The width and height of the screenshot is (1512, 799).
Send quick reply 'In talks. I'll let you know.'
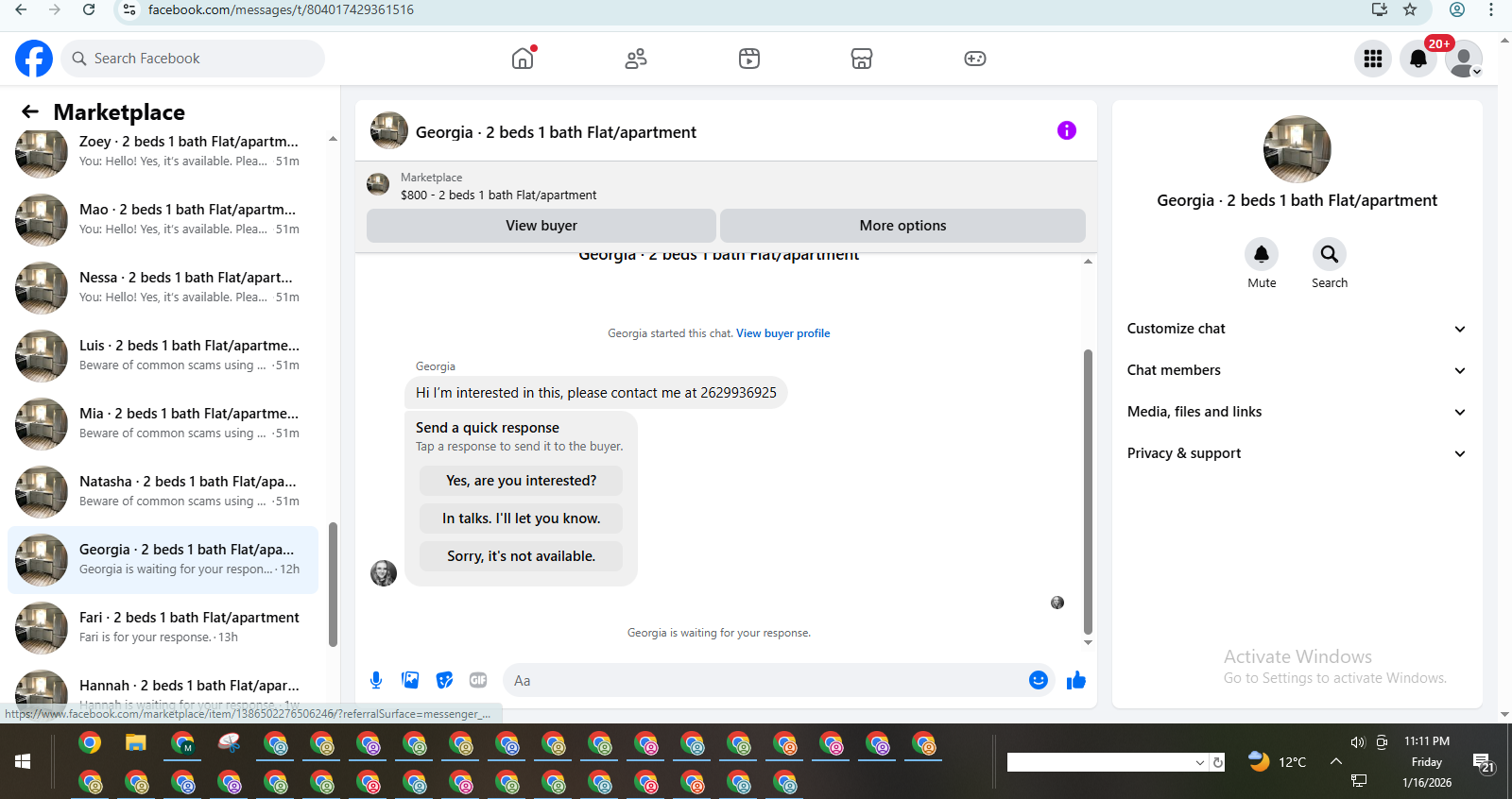click(522, 518)
